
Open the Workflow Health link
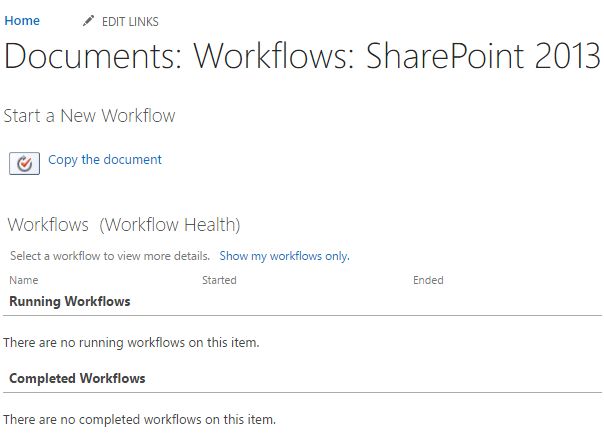point(170,225)
